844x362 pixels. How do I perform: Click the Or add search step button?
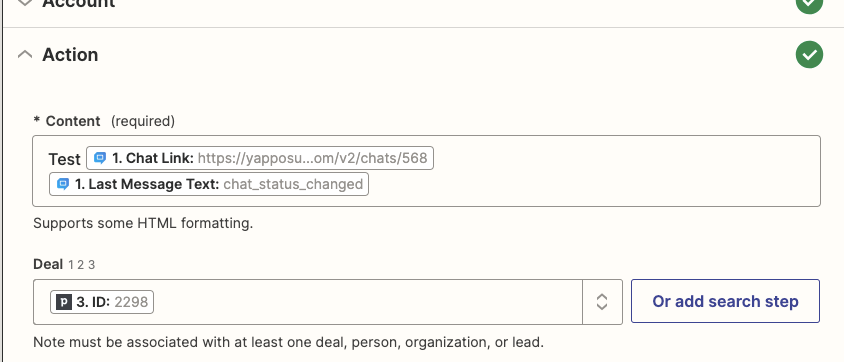725,301
